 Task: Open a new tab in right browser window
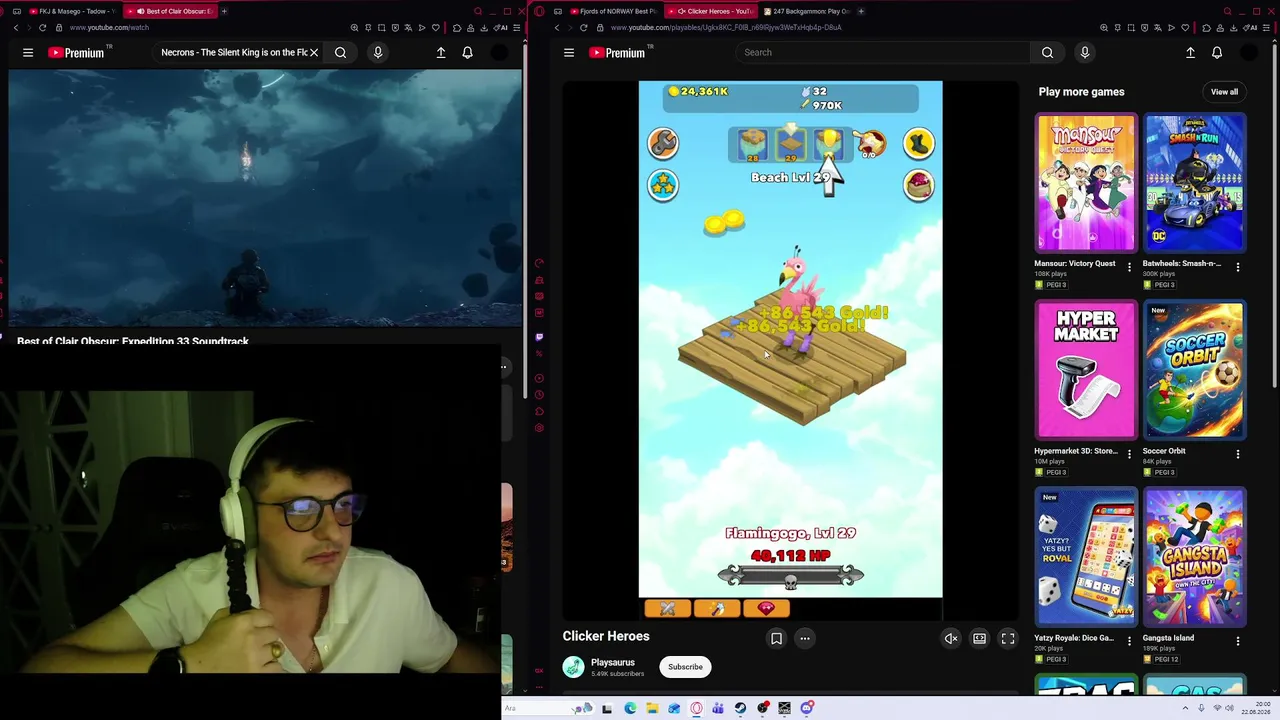[x=861, y=11]
